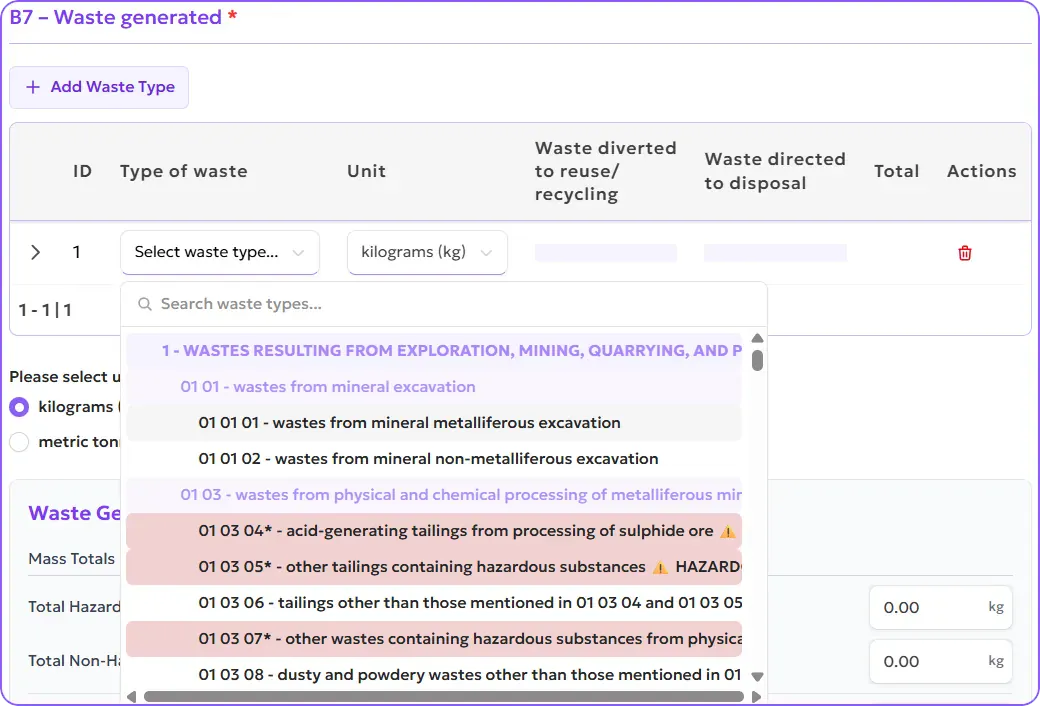The image size is (1040, 706).
Task: Click the horizontal scroll right arrow
Action: [756, 697]
